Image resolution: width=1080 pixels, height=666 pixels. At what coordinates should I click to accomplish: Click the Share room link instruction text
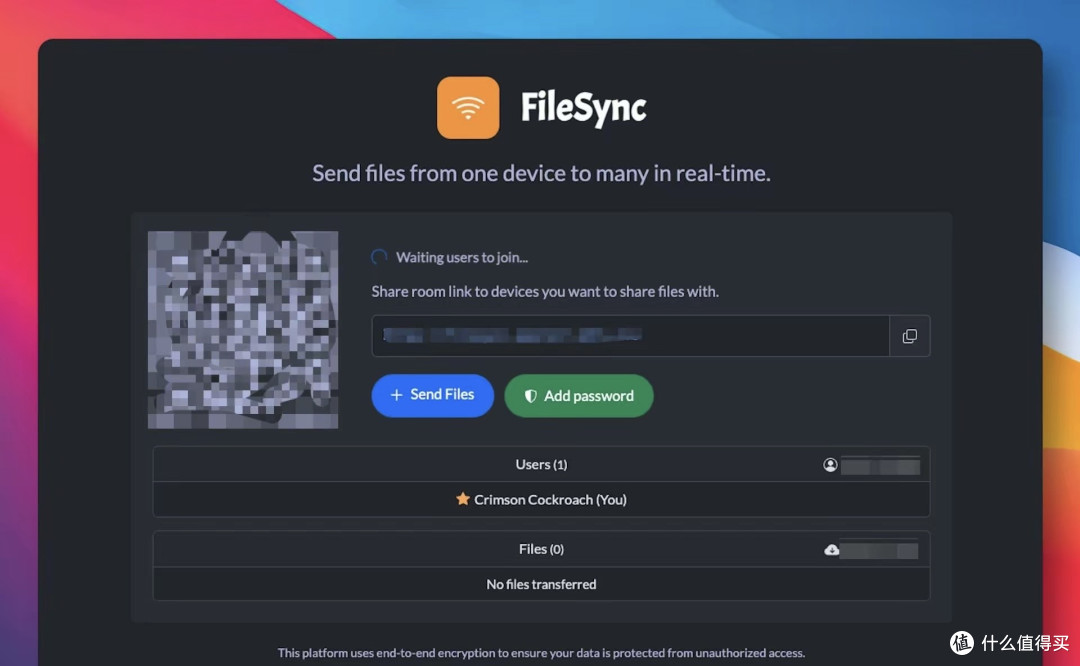point(545,291)
